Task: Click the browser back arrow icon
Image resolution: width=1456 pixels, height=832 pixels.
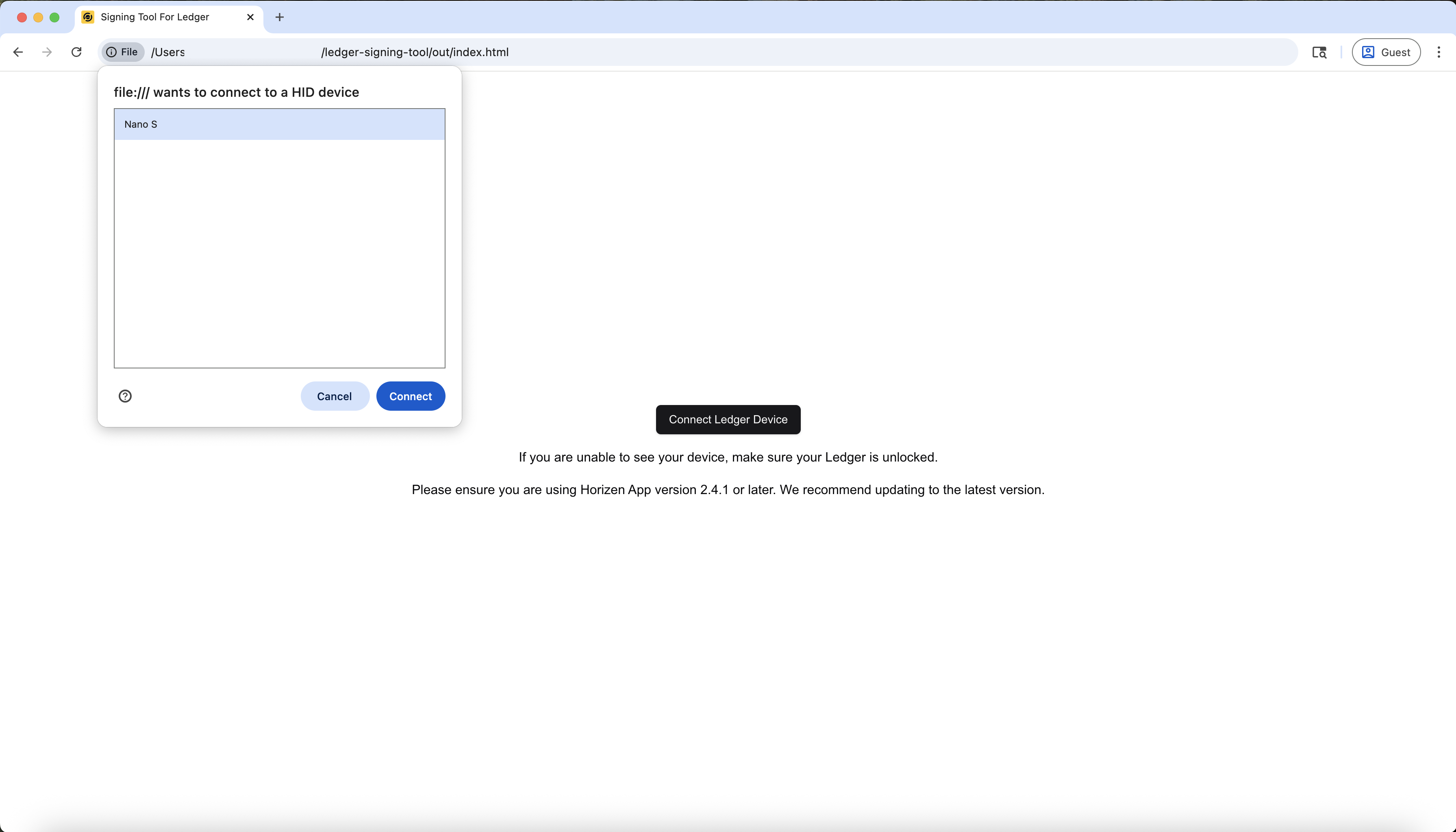Action: 18,52
